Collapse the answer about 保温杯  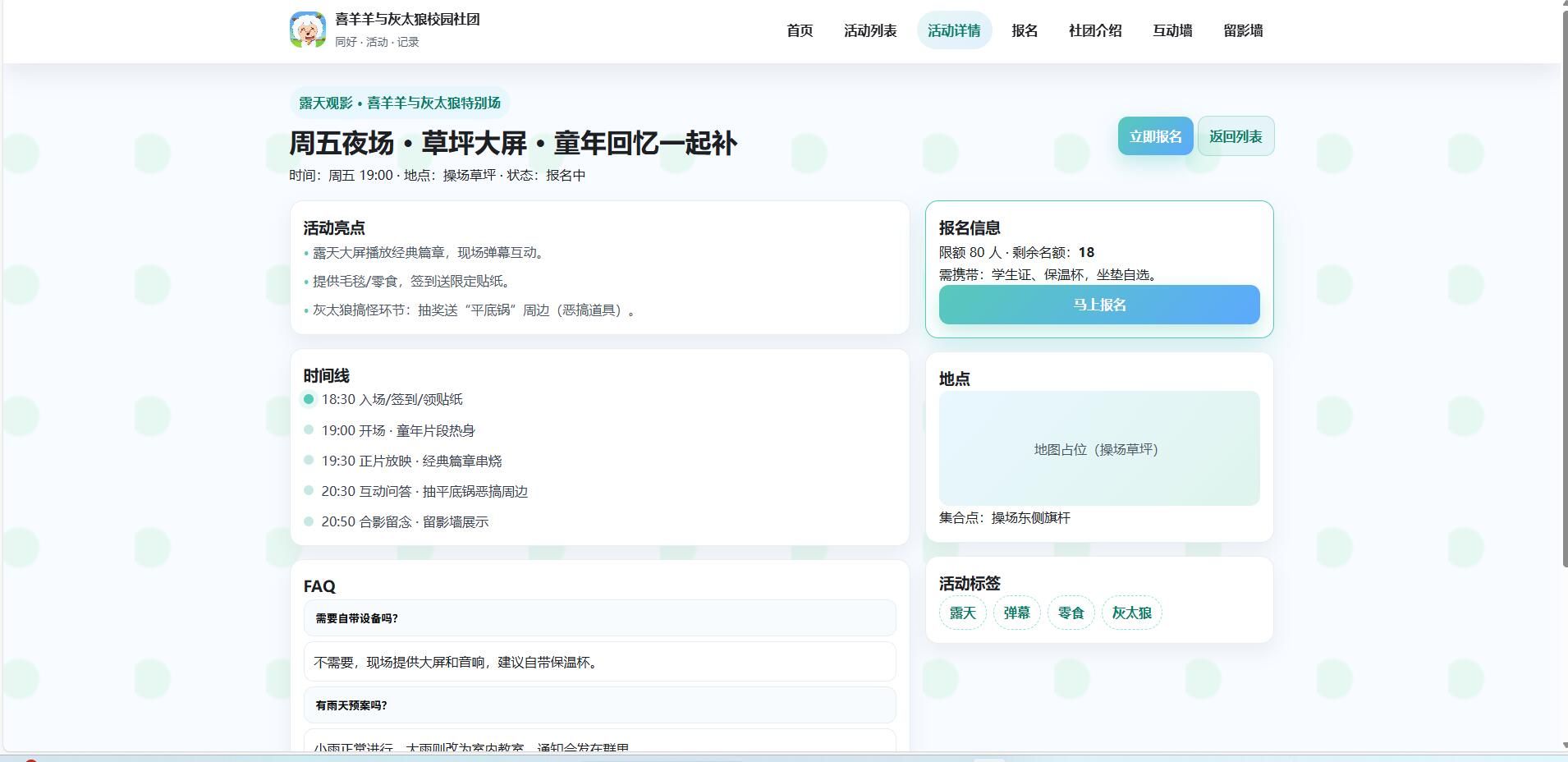[598, 662]
